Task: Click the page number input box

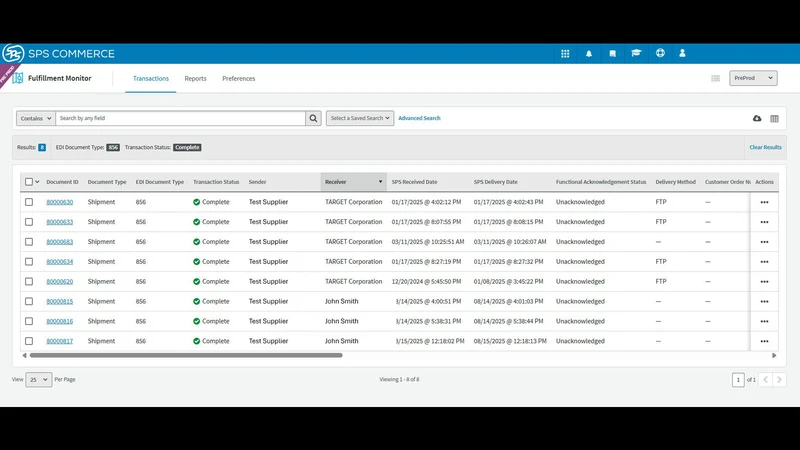Action: pos(738,380)
